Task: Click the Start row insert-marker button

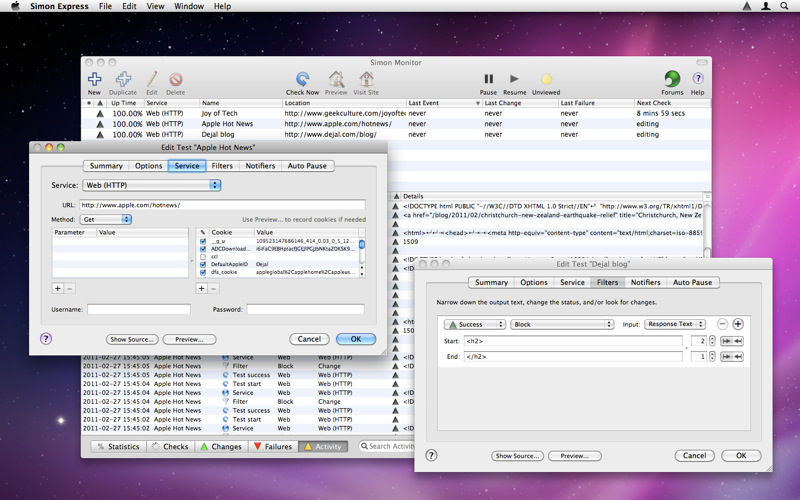Action: (732, 341)
